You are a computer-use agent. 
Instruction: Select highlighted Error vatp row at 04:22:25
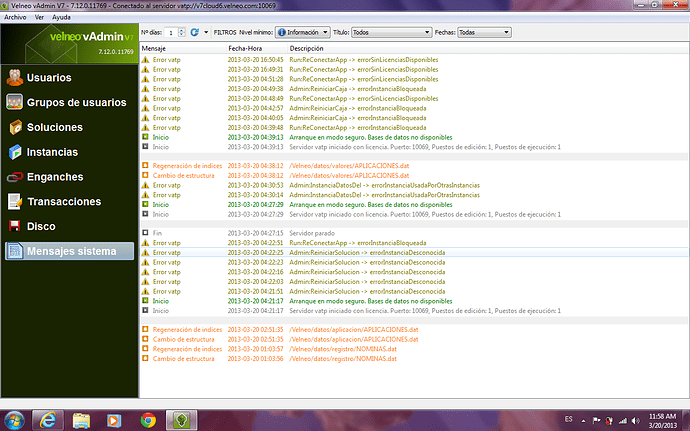pos(414,252)
